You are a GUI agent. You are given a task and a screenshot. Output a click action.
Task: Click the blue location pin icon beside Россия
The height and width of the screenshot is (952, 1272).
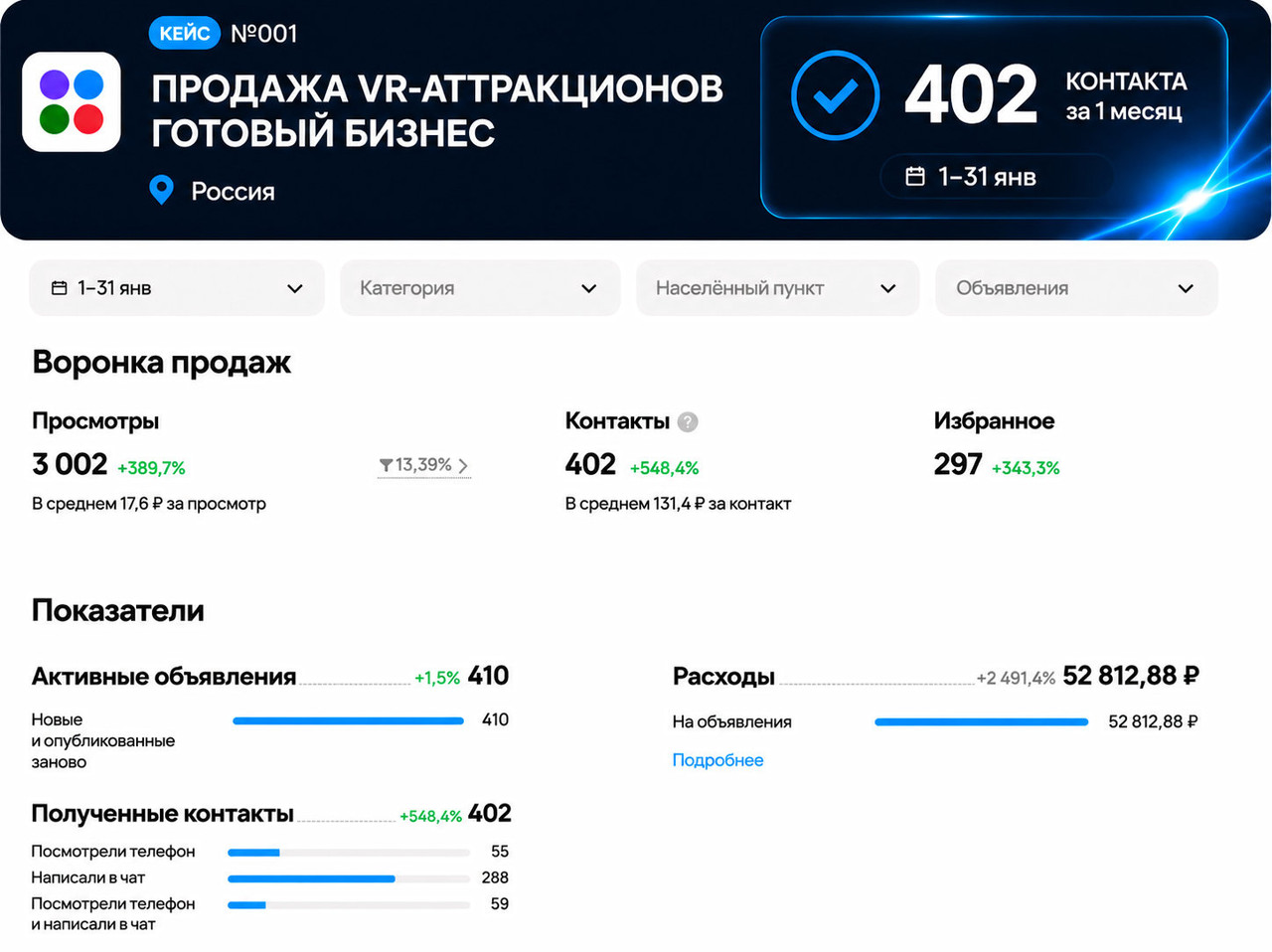pos(161,190)
